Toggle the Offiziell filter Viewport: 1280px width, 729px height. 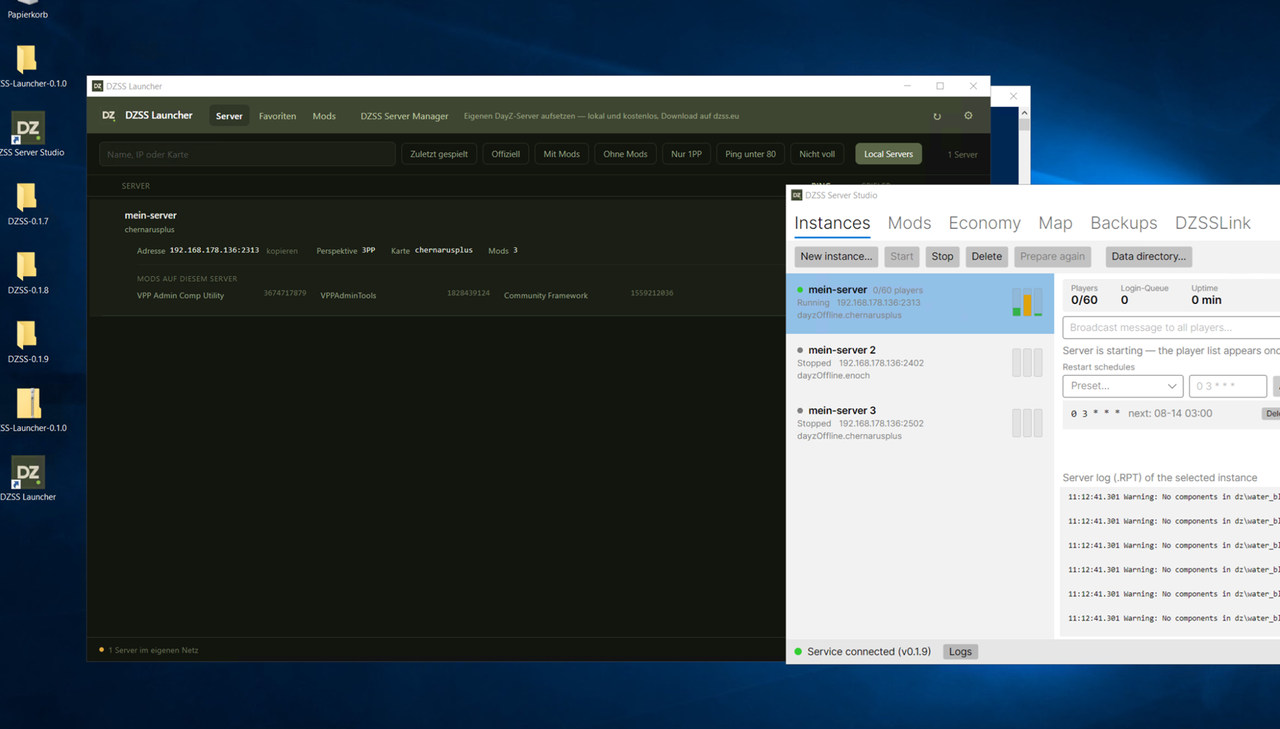pos(506,154)
